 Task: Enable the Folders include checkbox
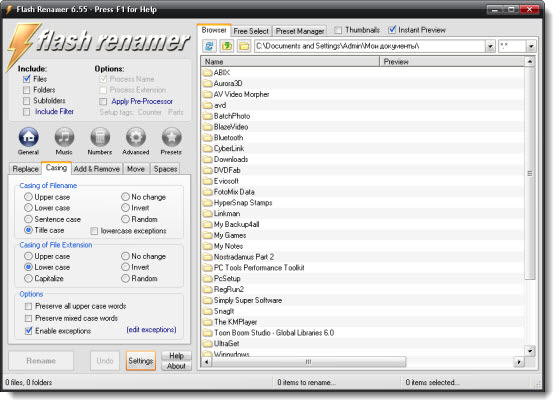point(26,90)
